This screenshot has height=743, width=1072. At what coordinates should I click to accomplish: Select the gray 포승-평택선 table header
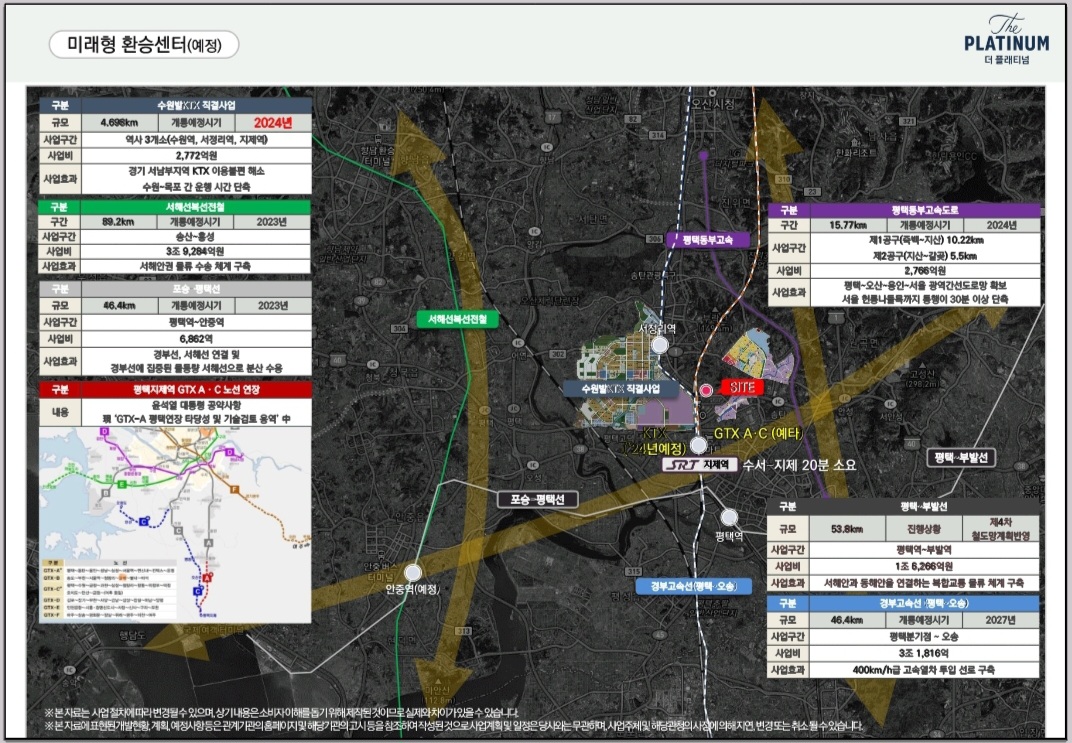pyautogui.click(x=196, y=288)
